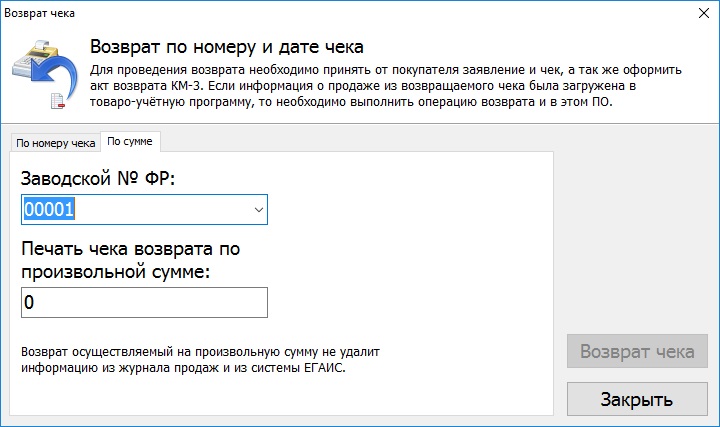Viewport: 720px width, 427px height.
Task: Click the description paragraph mentioning акт возврата КМ-3
Action: click(385, 86)
